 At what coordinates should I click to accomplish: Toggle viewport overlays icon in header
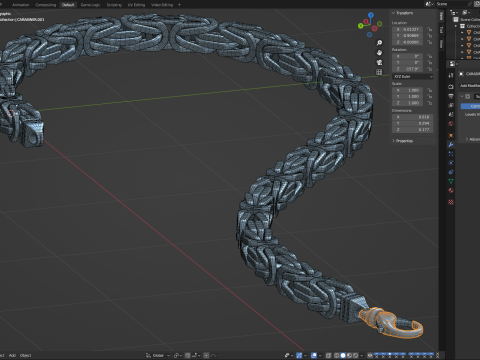click(x=314, y=355)
